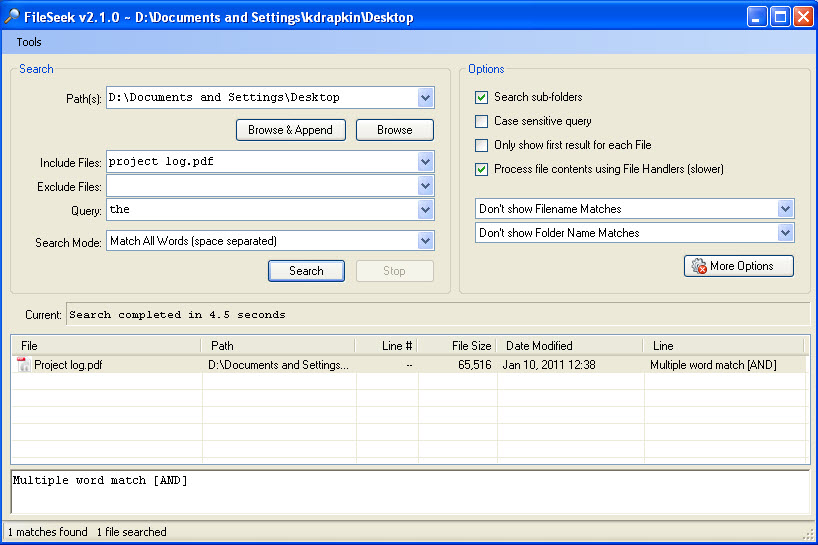
Task: Click inside the Query text field
Action: click(x=260, y=210)
